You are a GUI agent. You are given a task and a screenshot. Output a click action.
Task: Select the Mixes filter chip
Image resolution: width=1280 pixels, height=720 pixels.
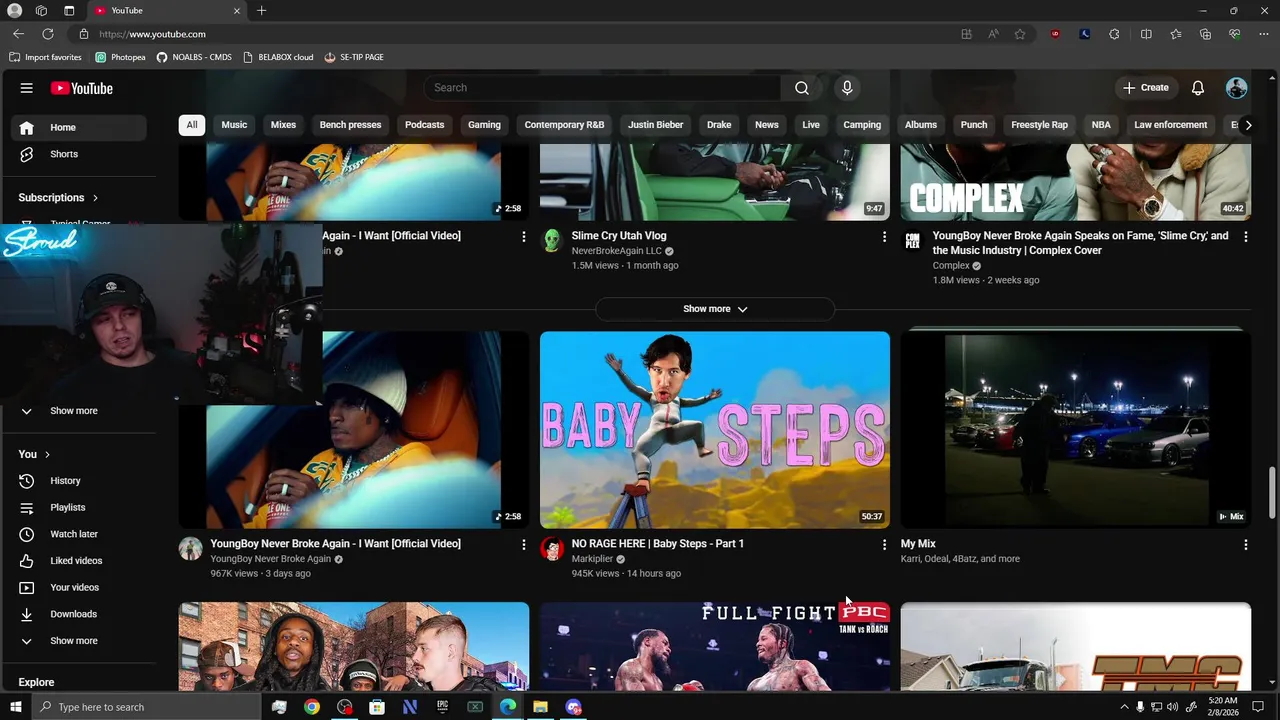[283, 125]
